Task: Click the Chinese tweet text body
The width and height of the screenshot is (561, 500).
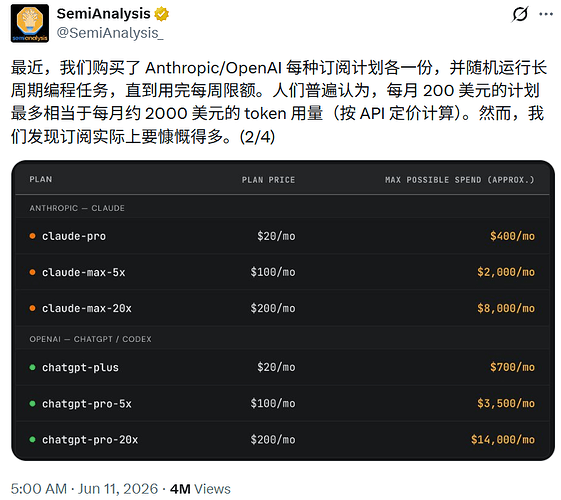Action: tap(279, 102)
